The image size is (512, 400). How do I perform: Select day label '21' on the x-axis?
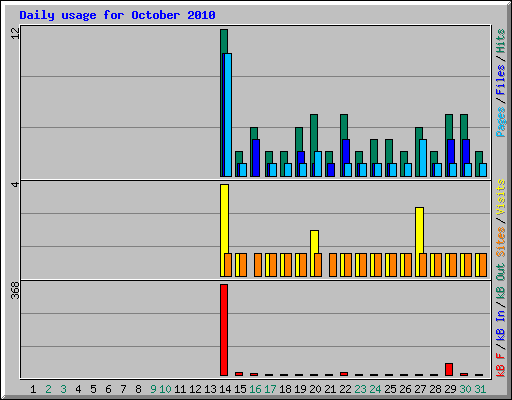(x=330, y=389)
